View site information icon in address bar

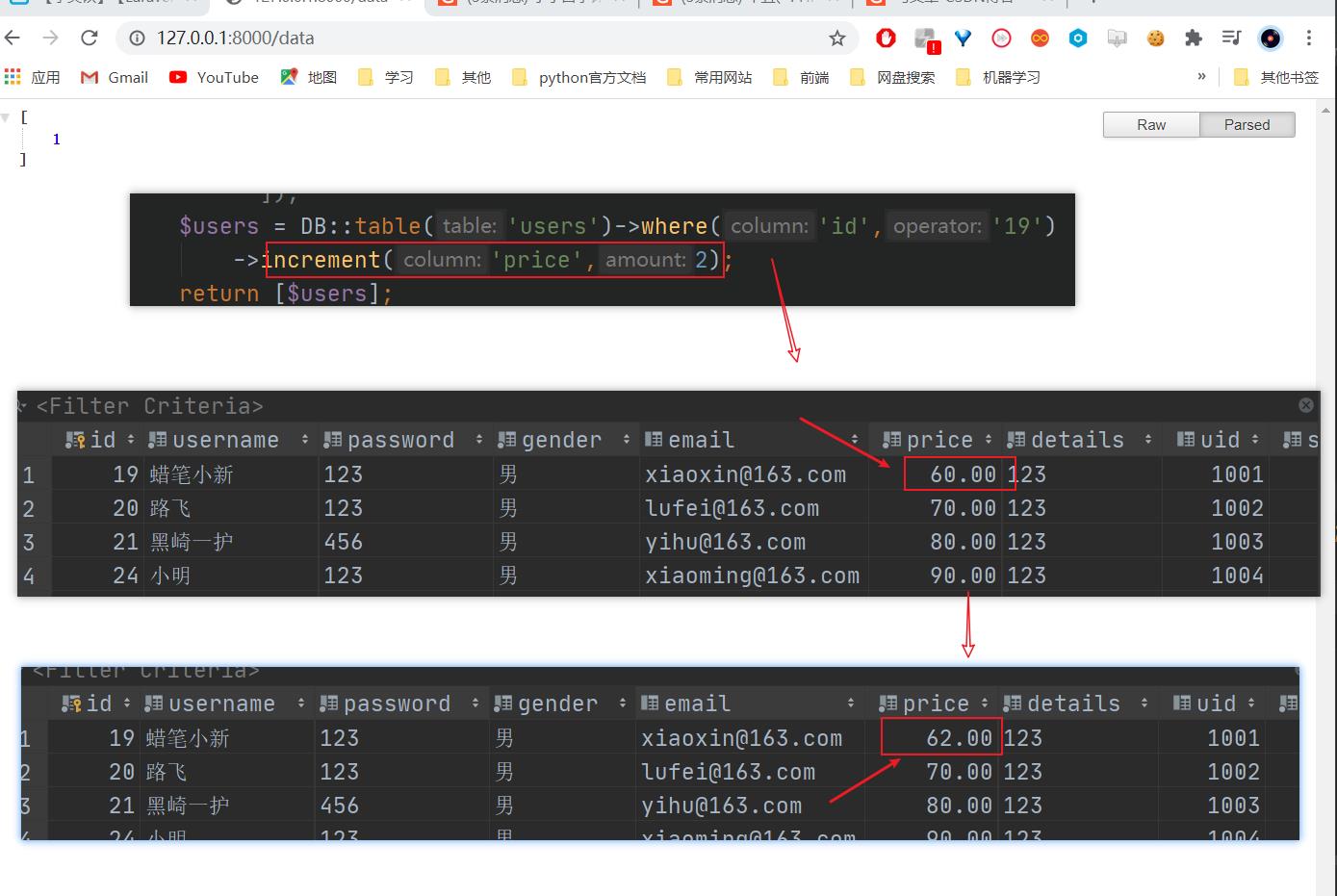(137, 38)
